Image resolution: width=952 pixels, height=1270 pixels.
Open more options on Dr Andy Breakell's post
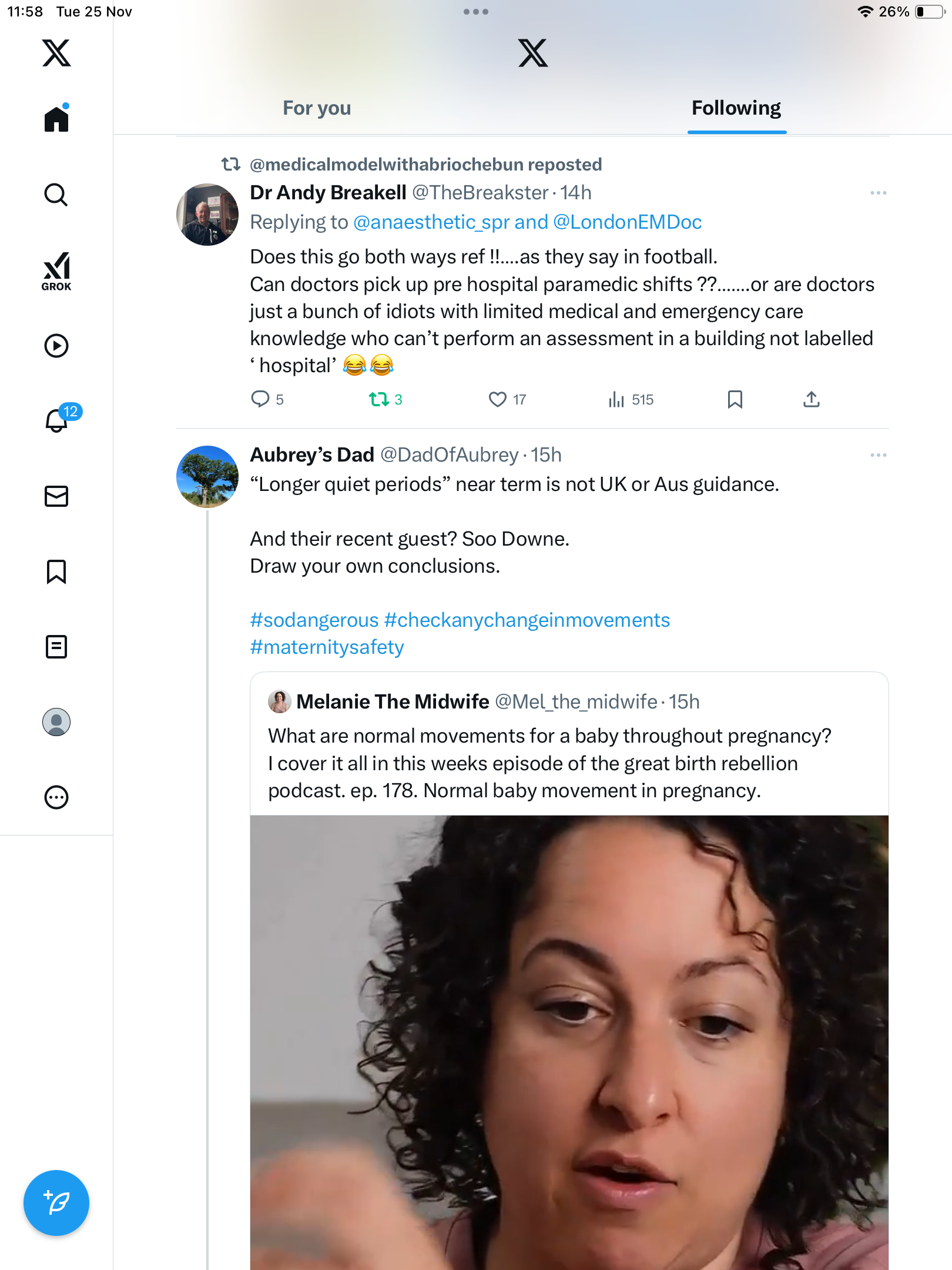tap(878, 193)
